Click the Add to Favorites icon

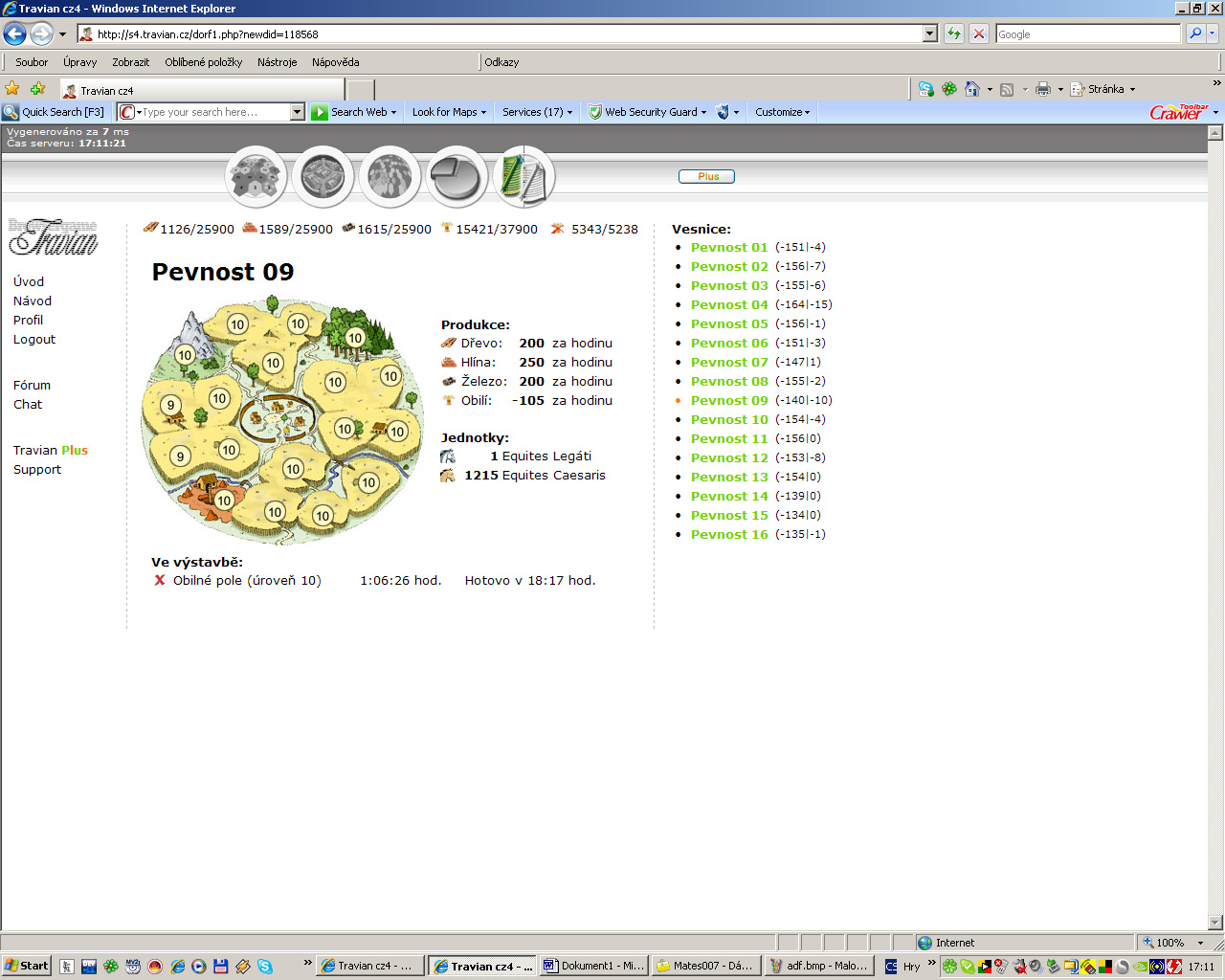click(38, 89)
